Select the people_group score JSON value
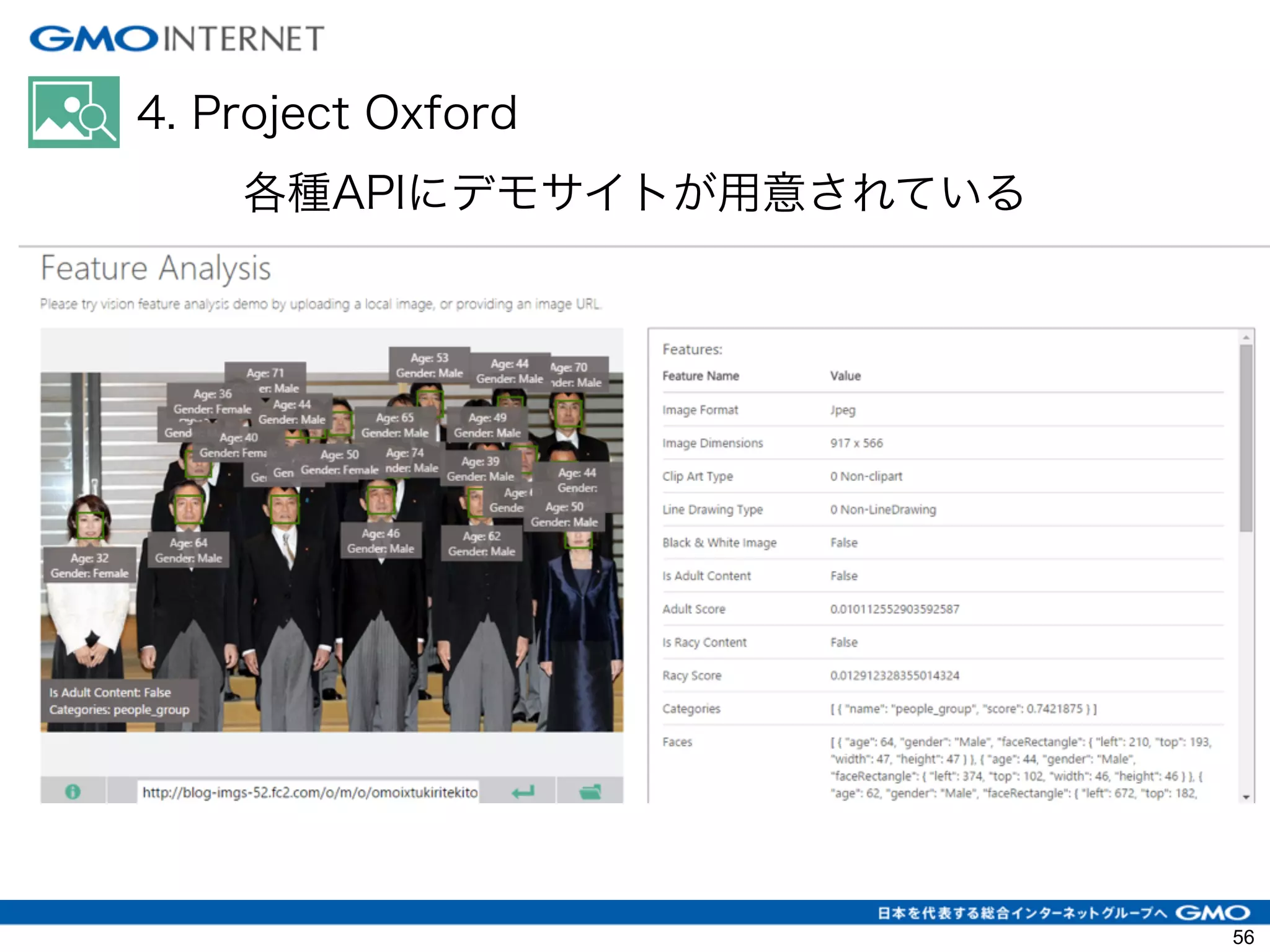 pos(964,708)
